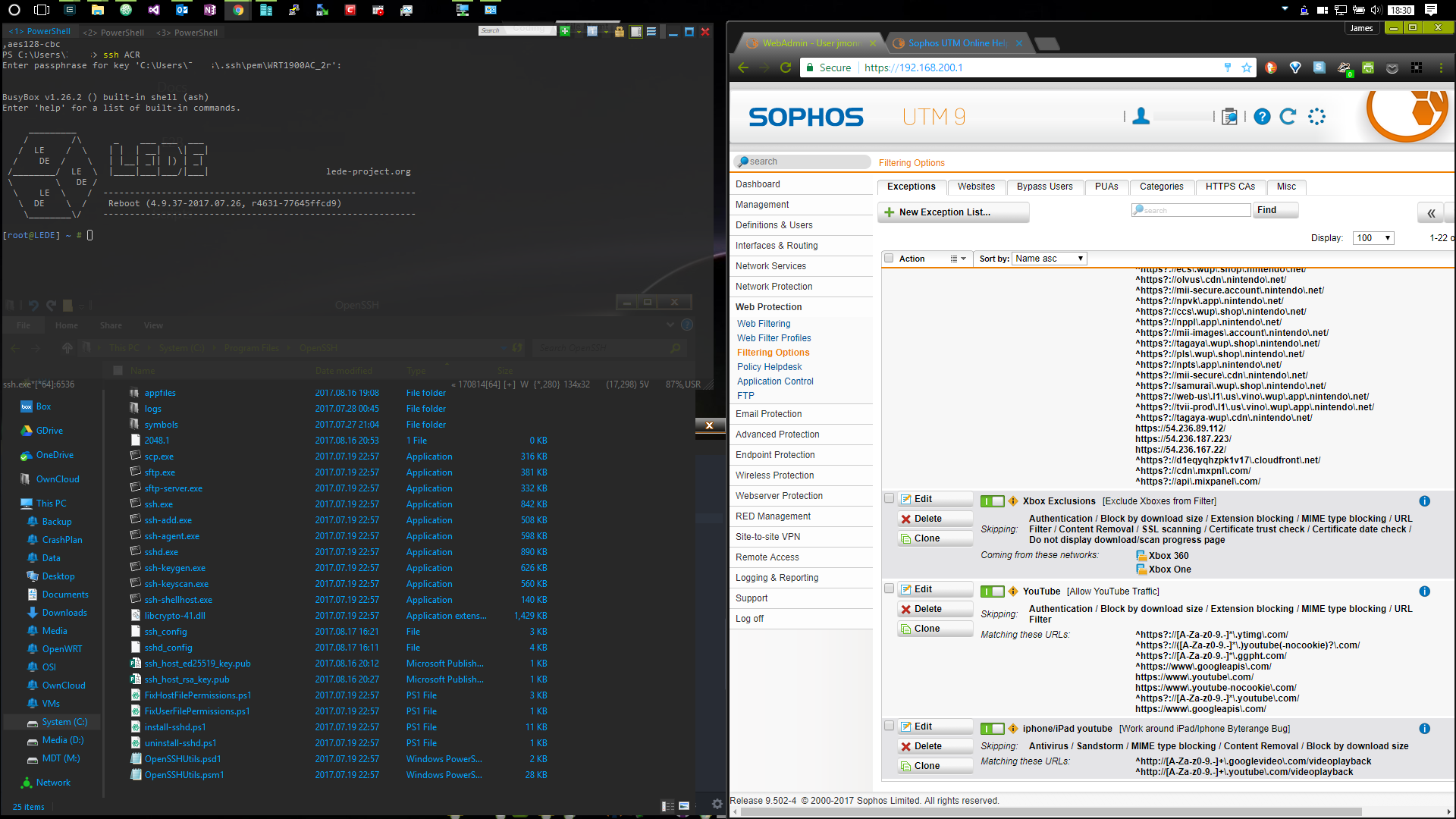This screenshot has height=819, width=1456.
Task: Open Pocket extension icon in Chrome
Action: click(1392, 67)
